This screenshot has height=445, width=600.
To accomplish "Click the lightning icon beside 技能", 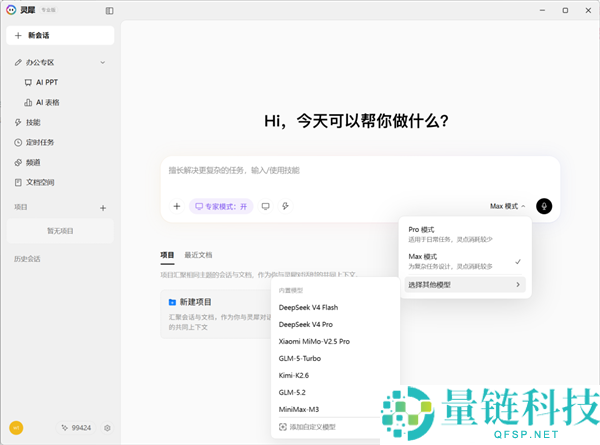I will coord(18,122).
